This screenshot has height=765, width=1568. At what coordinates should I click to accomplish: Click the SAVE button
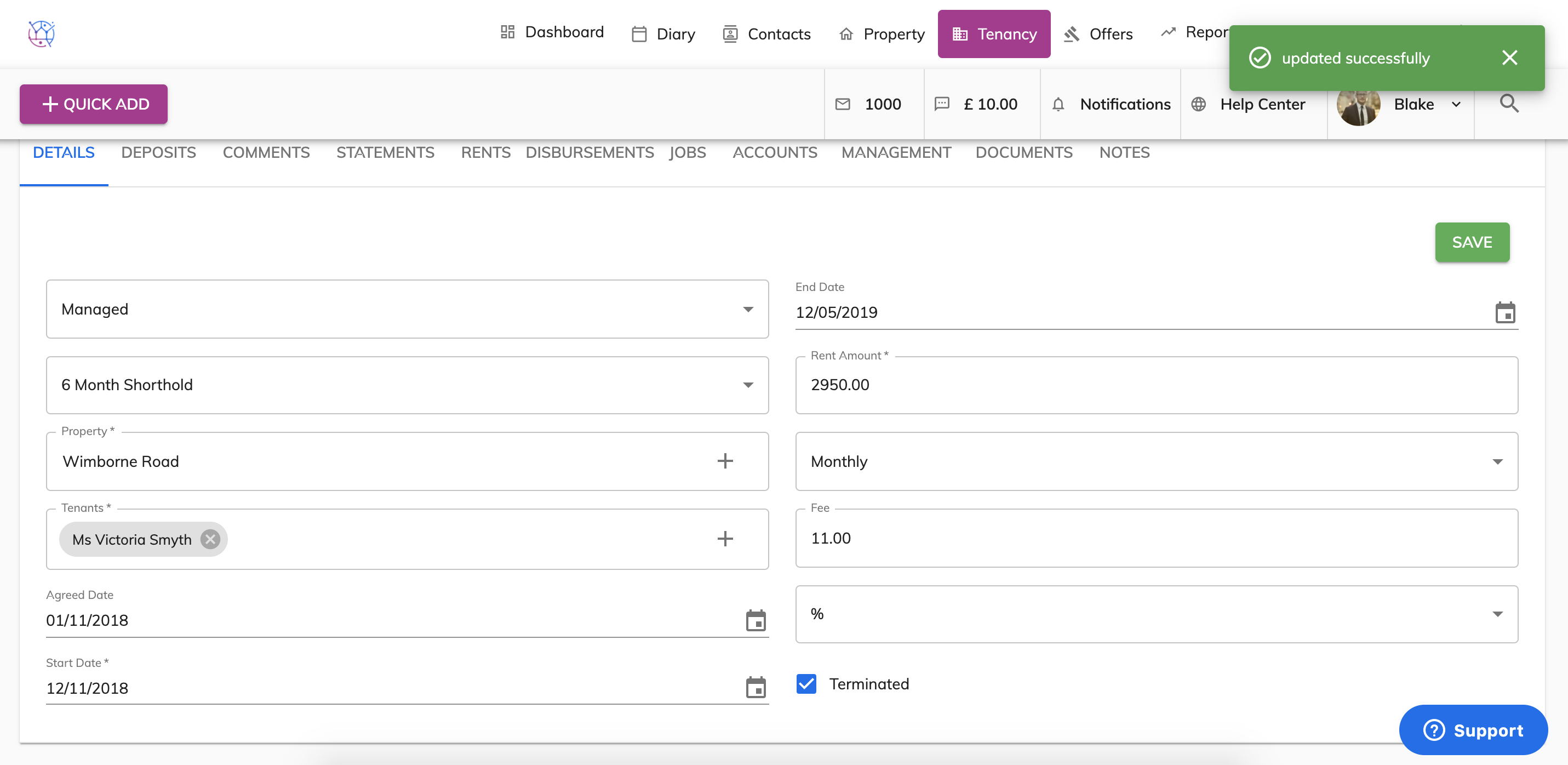click(x=1472, y=242)
